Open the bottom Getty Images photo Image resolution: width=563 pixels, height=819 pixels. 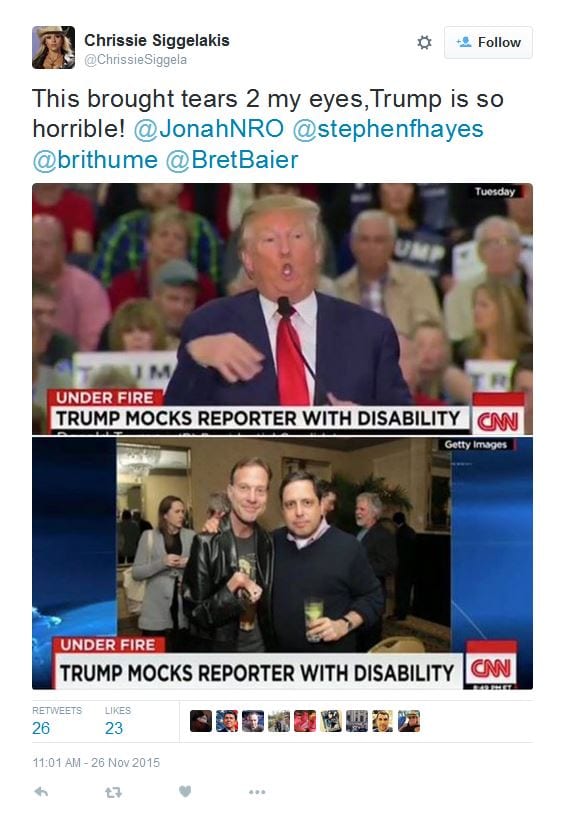pos(283,564)
